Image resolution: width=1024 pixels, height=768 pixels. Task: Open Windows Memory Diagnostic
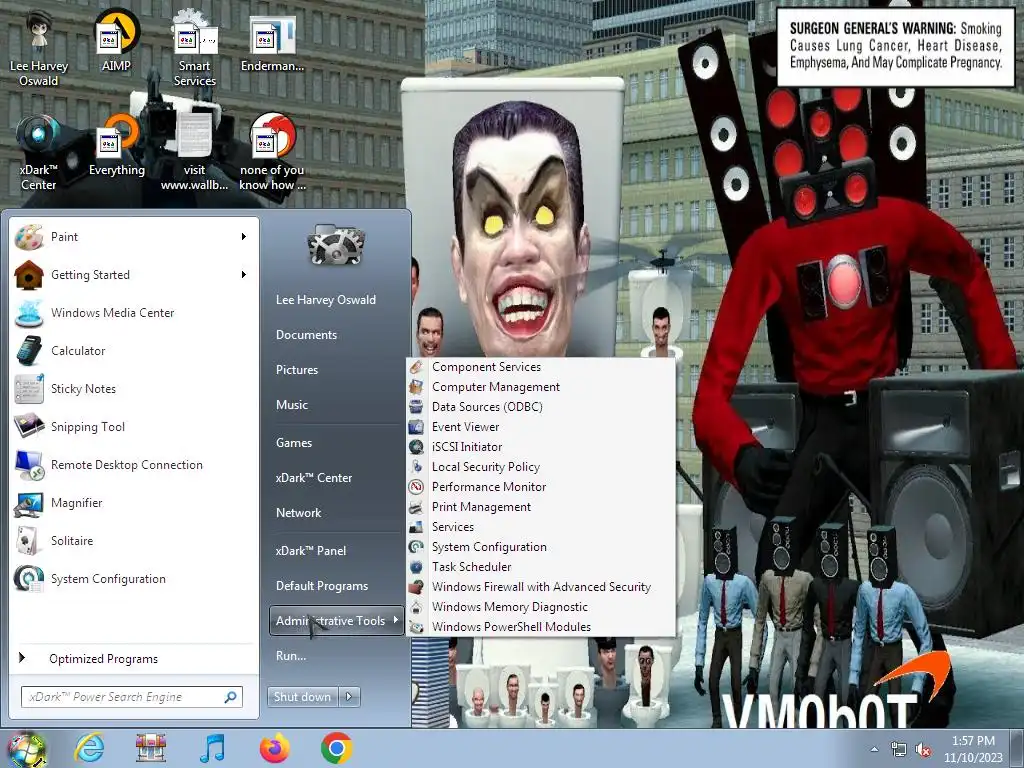pyautogui.click(x=541, y=607)
